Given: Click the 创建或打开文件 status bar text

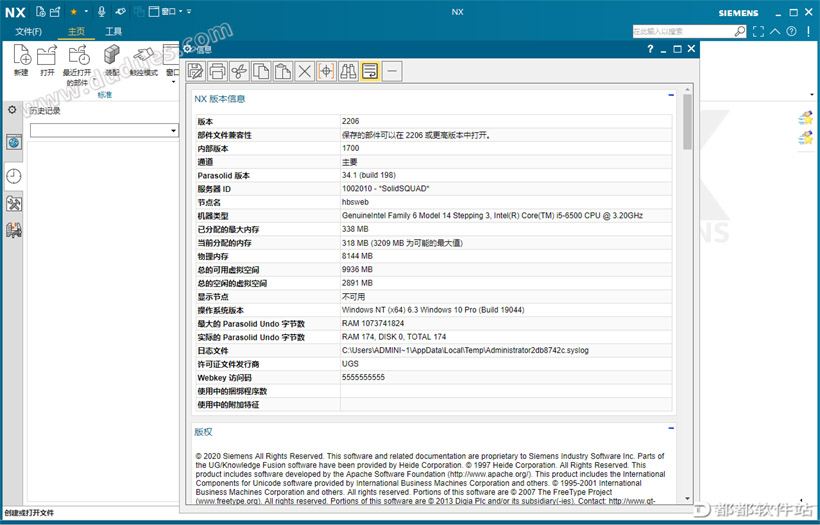Looking at the screenshot, I should [29, 513].
